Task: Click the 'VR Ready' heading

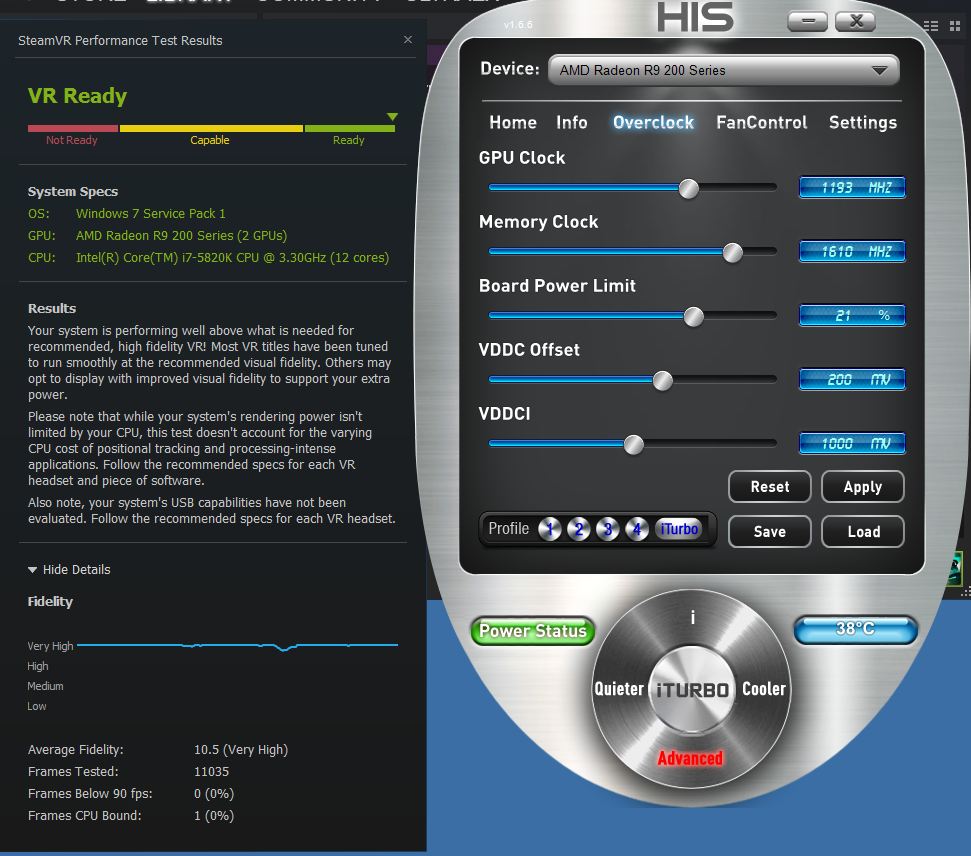Action: click(x=77, y=95)
